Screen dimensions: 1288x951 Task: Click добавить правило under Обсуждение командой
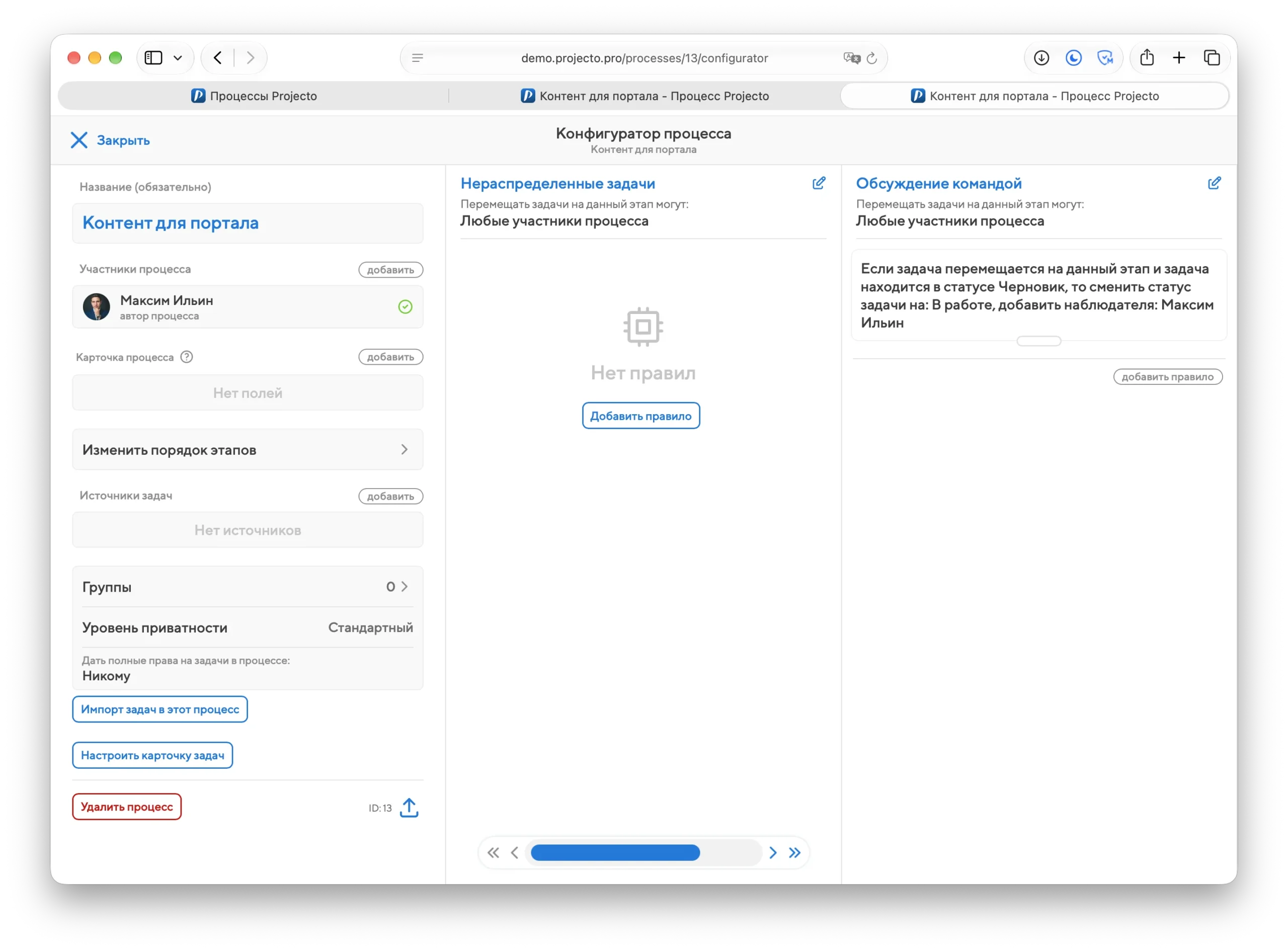[x=1168, y=376]
